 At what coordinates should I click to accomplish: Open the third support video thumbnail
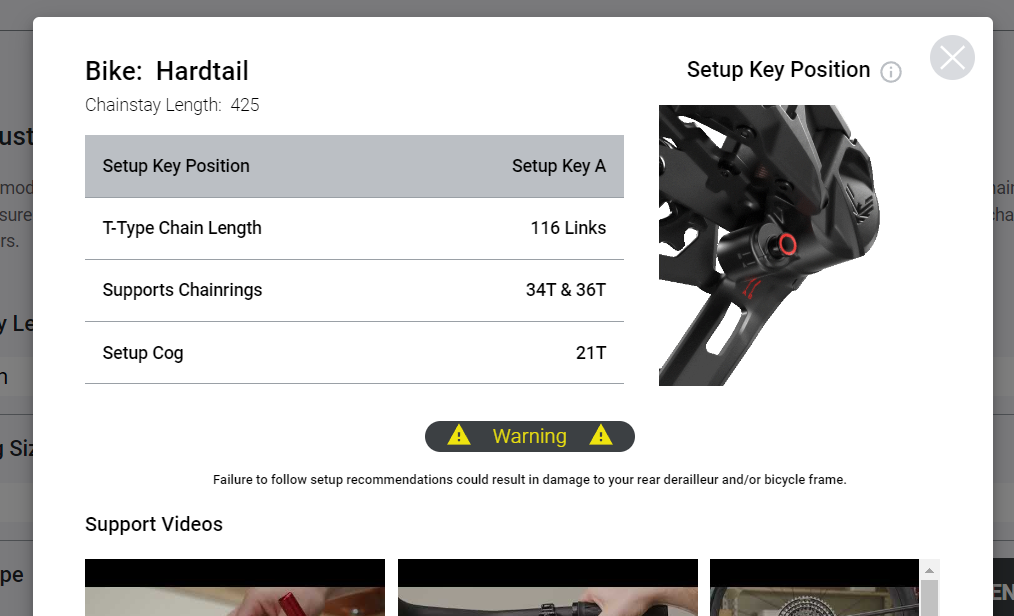pyautogui.click(x=813, y=588)
